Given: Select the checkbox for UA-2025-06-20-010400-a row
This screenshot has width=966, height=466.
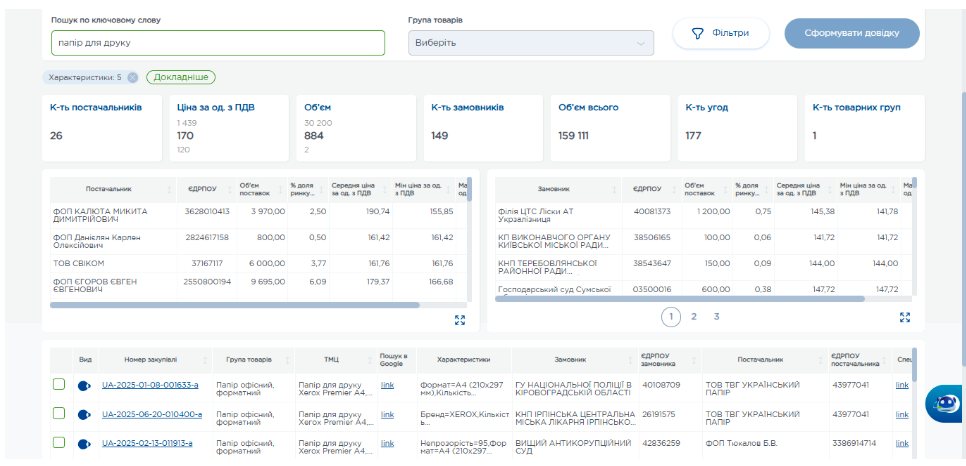Looking at the screenshot, I should (59, 414).
